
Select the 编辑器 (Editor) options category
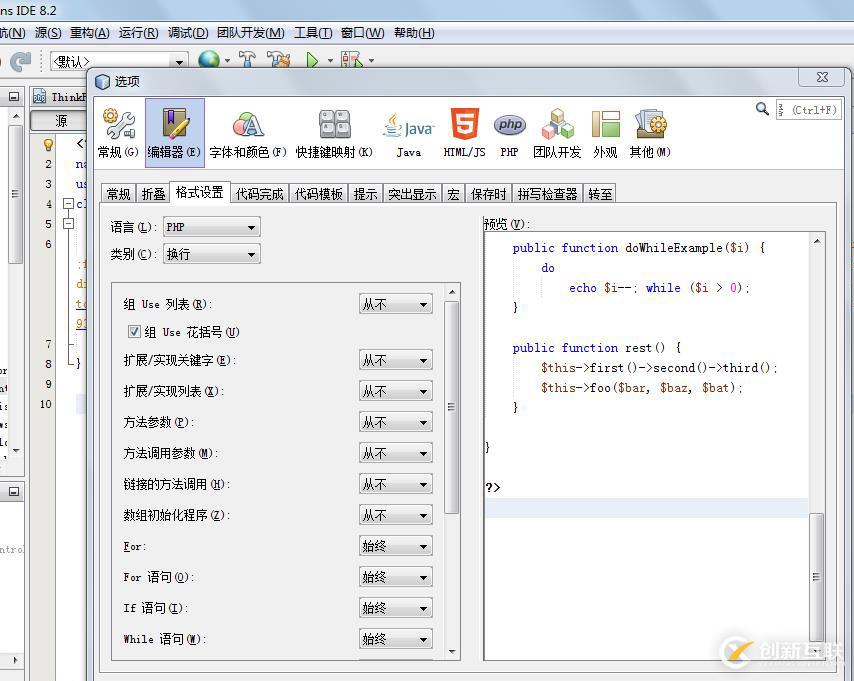click(174, 133)
